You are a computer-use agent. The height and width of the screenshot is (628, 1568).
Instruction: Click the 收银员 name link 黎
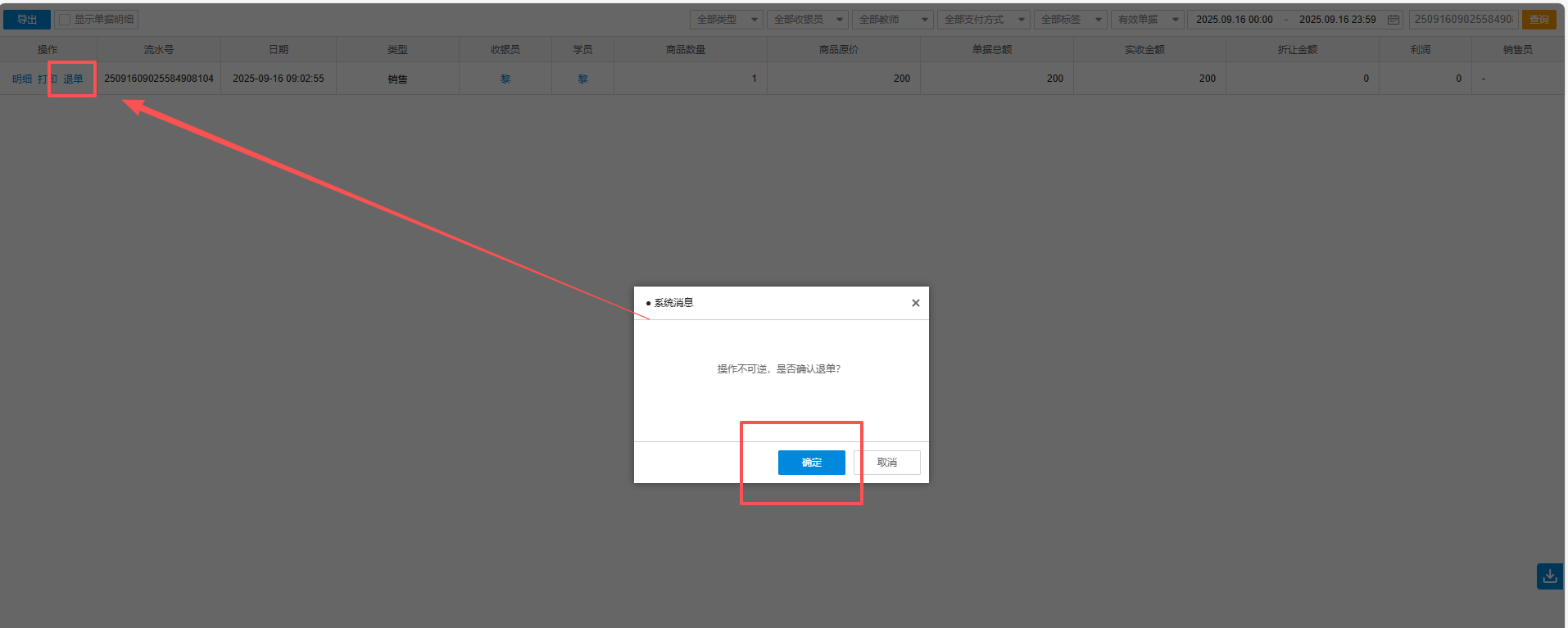tap(505, 79)
